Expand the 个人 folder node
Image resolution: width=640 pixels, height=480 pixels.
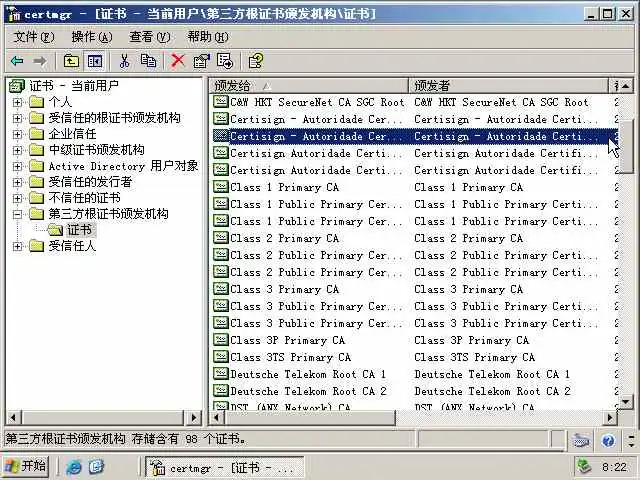click(17, 102)
